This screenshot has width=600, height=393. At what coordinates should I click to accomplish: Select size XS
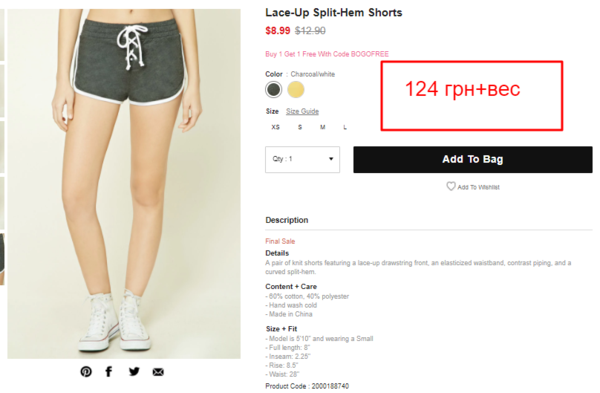(276, 127)
